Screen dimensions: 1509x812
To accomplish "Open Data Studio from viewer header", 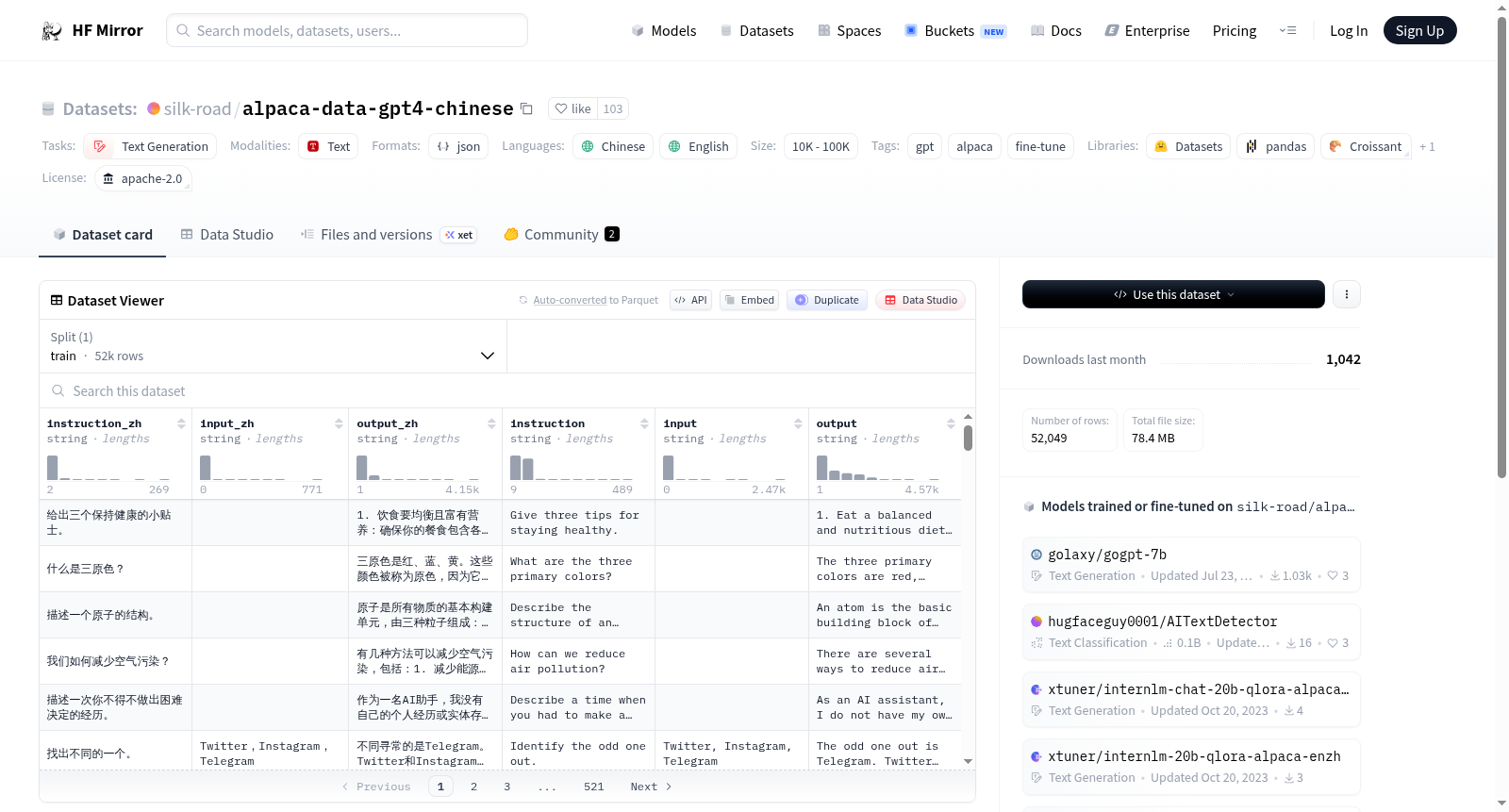I will [x=920, y=300].
